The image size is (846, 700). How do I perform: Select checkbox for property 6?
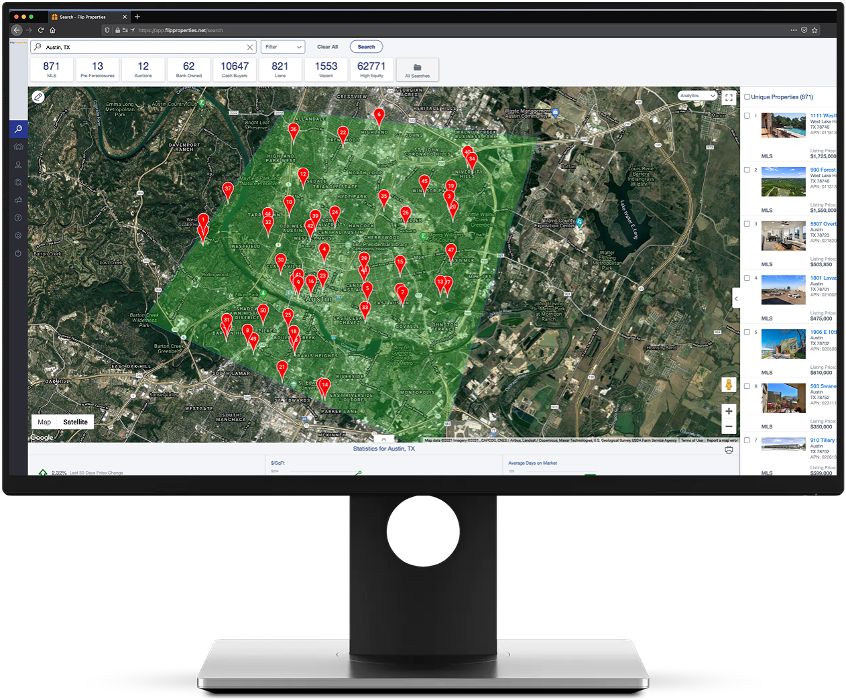point(747,386)
